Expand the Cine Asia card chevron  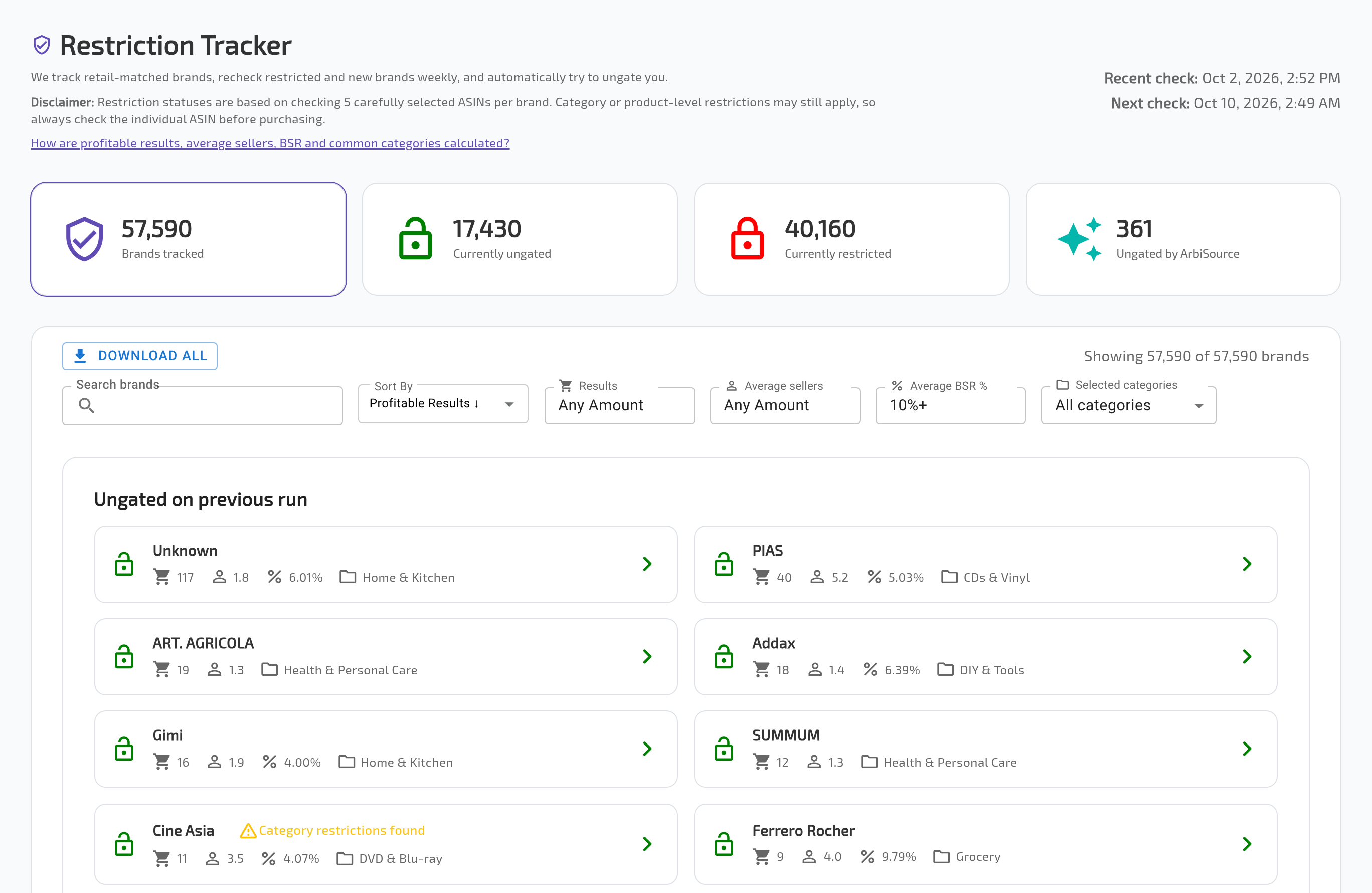point(647,844)
